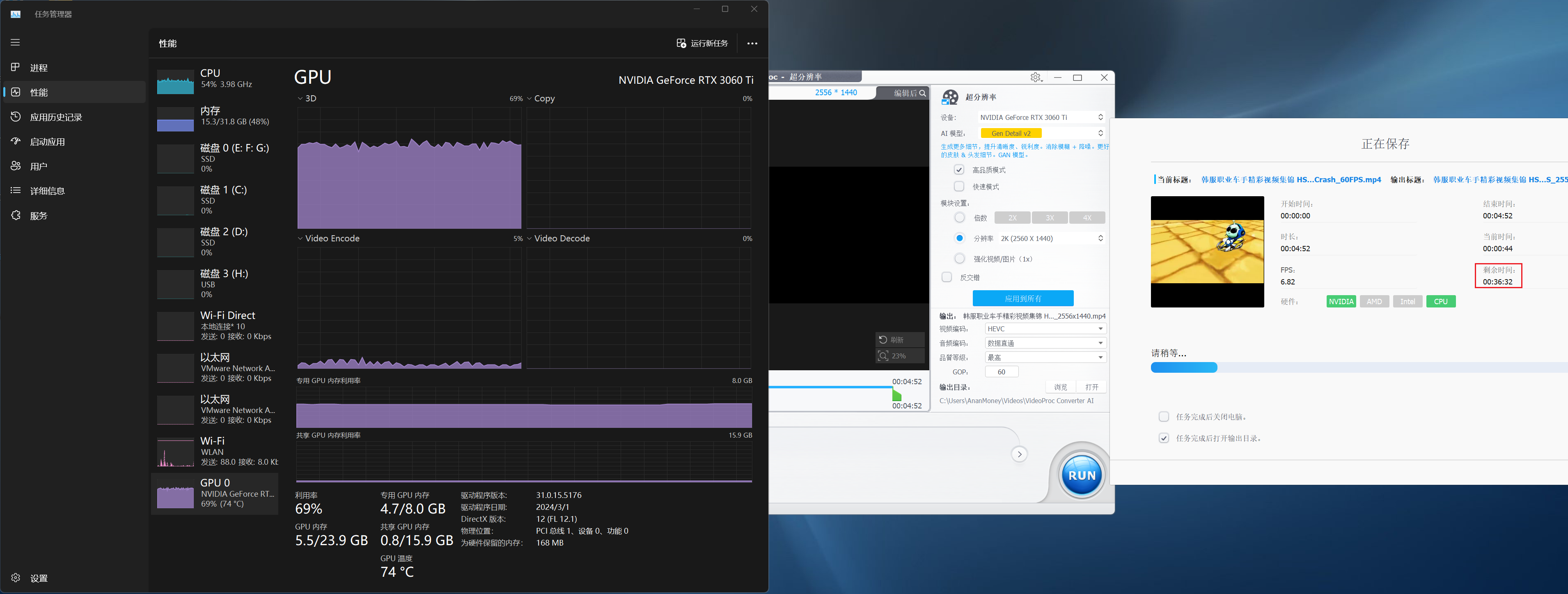The height and width of the screenshot is (594, 1568).
Task: Click the 23% zoom preview button
Action: [900, 355]
